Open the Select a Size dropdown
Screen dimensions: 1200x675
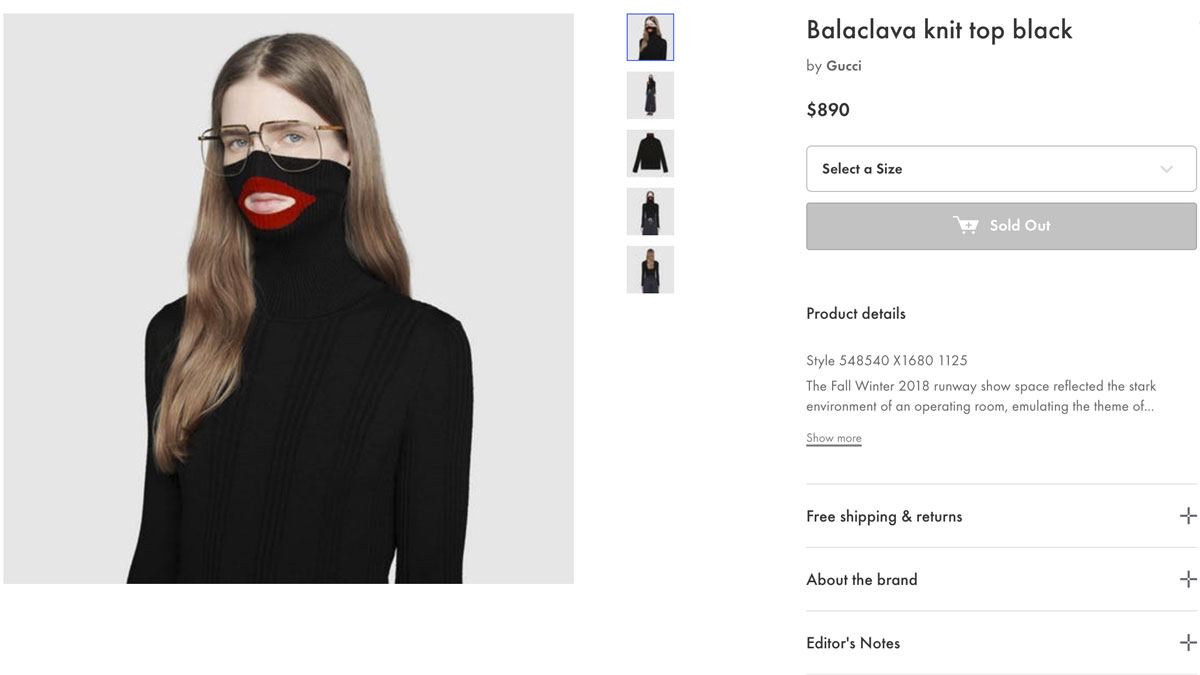pyautogui.click(x=1000, y=168)
